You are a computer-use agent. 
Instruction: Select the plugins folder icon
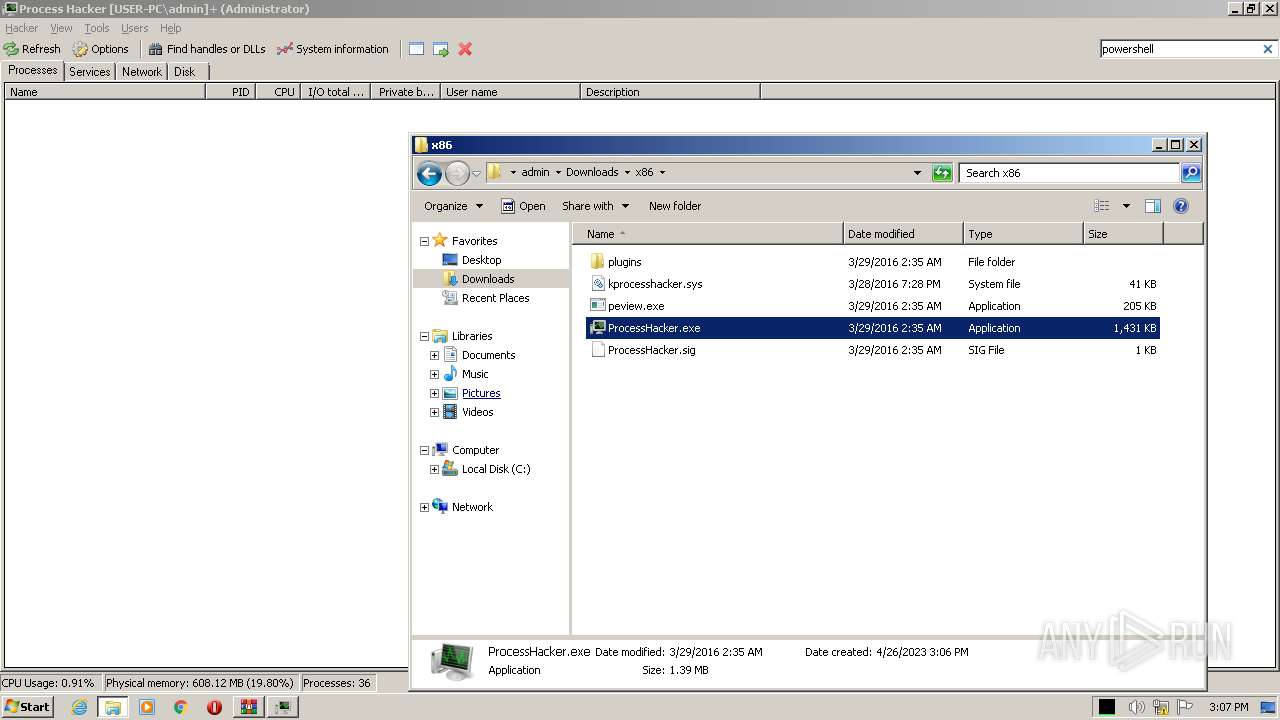597,262
